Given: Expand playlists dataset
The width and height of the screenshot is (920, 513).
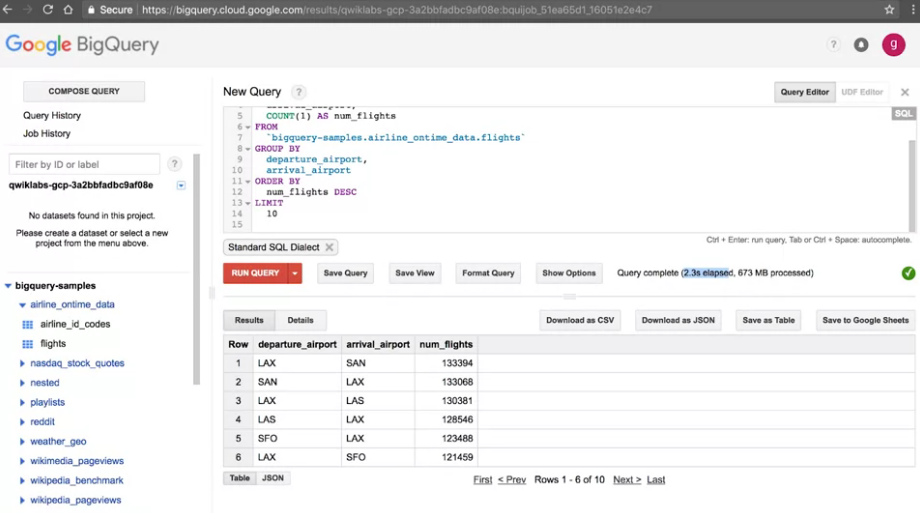Looking at the screenshot, I should 22,403.
